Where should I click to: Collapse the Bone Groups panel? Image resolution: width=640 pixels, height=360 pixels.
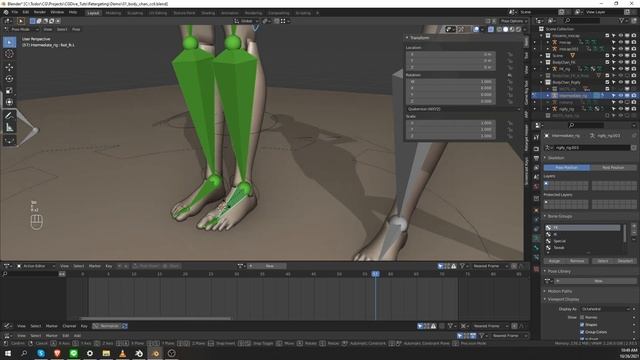click(545, 216)
